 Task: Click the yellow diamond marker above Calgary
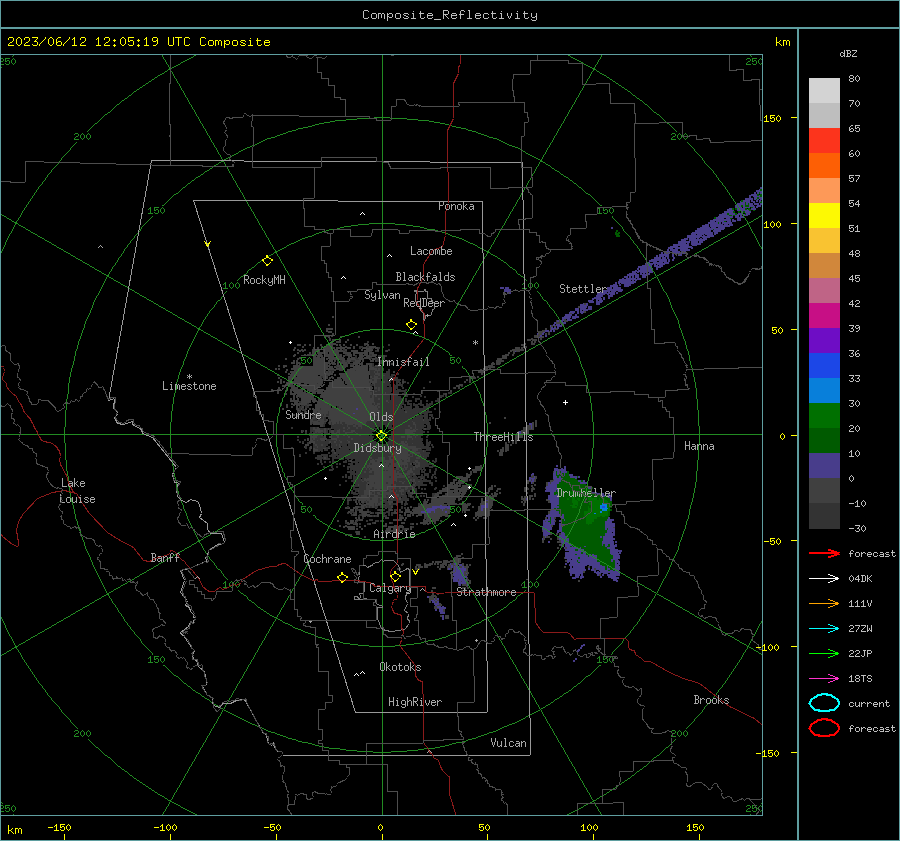[x=395, y=576]
